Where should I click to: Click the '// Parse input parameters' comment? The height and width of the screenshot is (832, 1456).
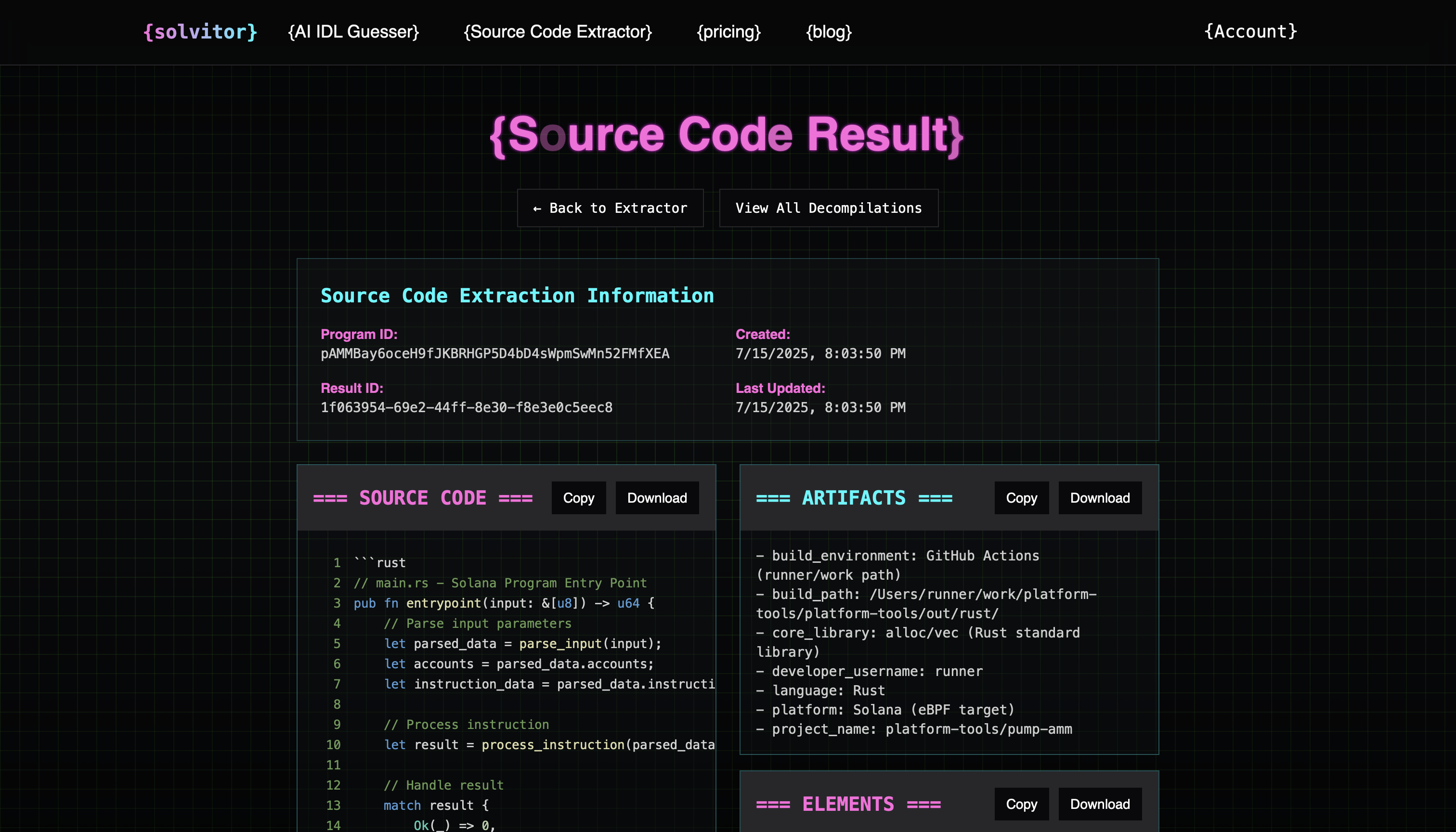[x=478, y=624]
